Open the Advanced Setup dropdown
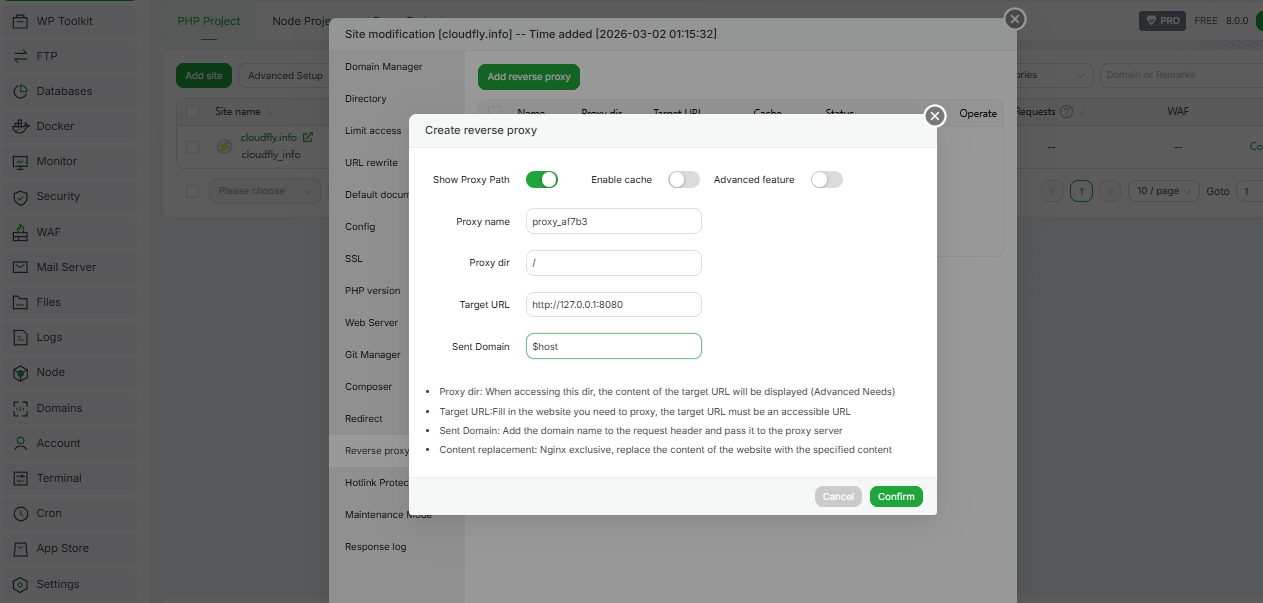Viewport: 1263px width, 603px height. (285, 76)
